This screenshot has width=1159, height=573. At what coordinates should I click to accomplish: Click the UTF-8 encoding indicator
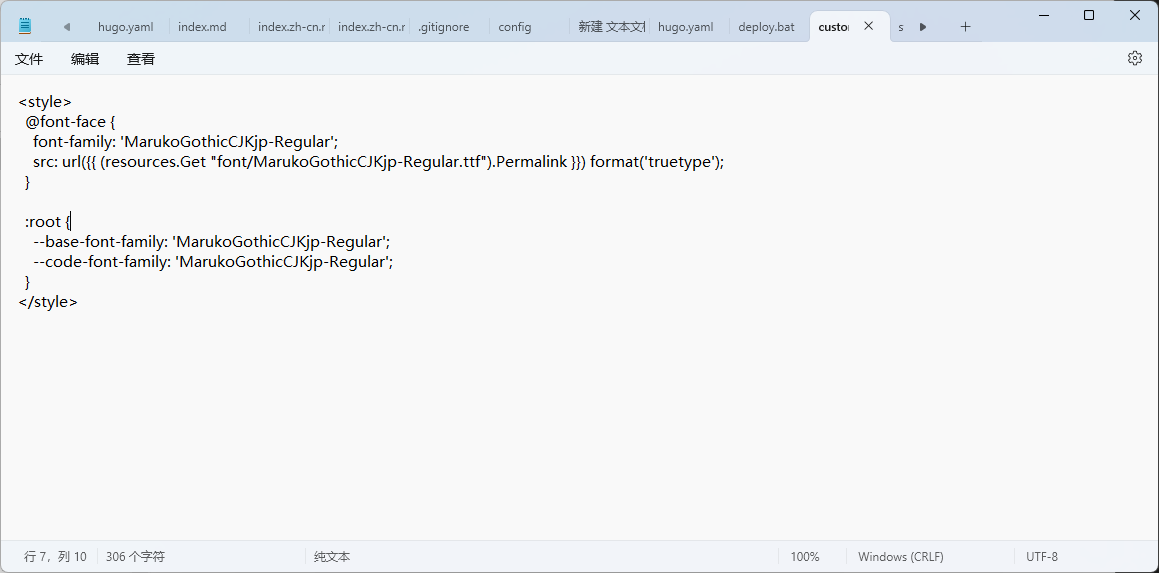[1041, 557]
